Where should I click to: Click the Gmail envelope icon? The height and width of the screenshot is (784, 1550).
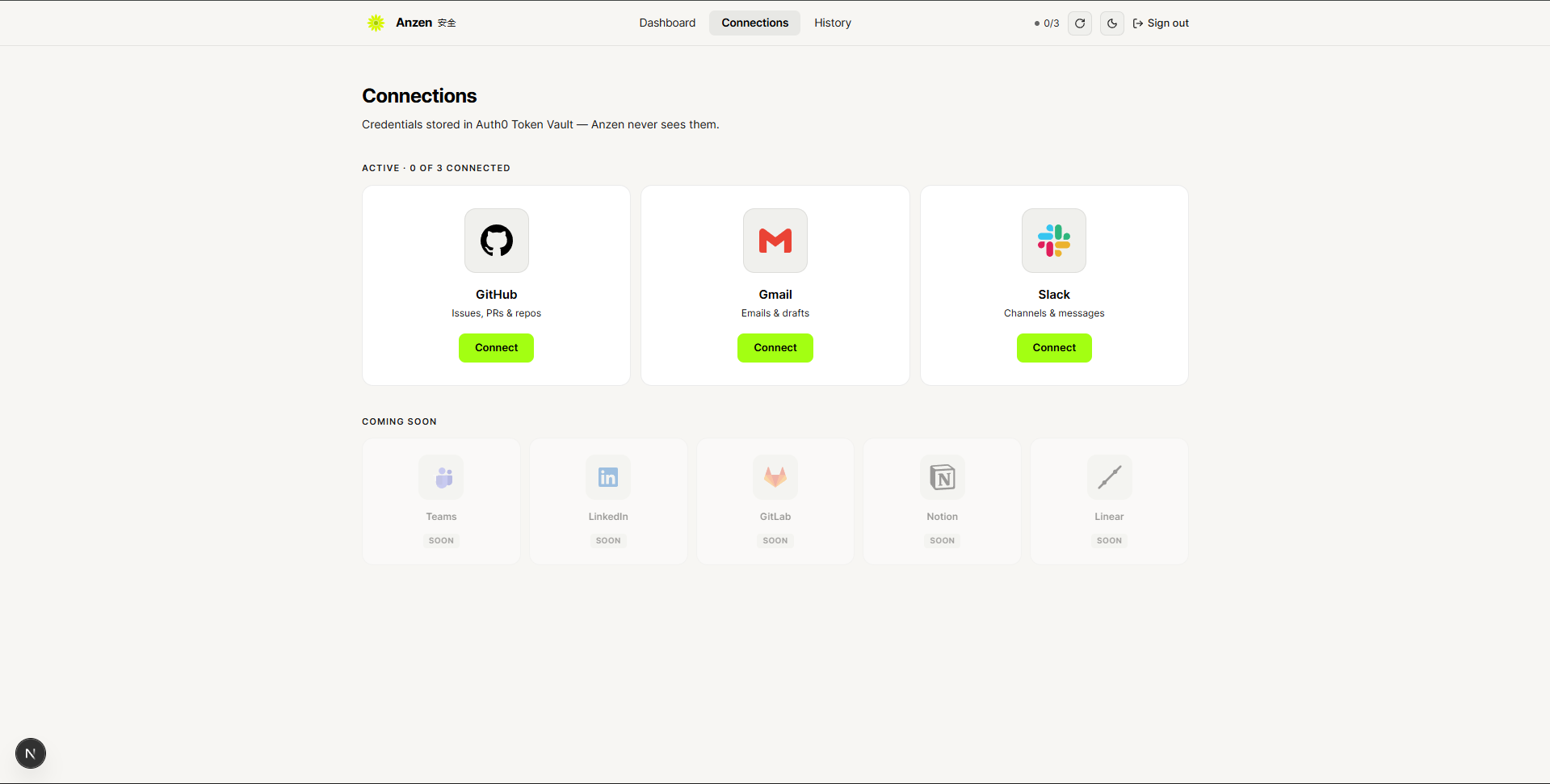[775, 241]
